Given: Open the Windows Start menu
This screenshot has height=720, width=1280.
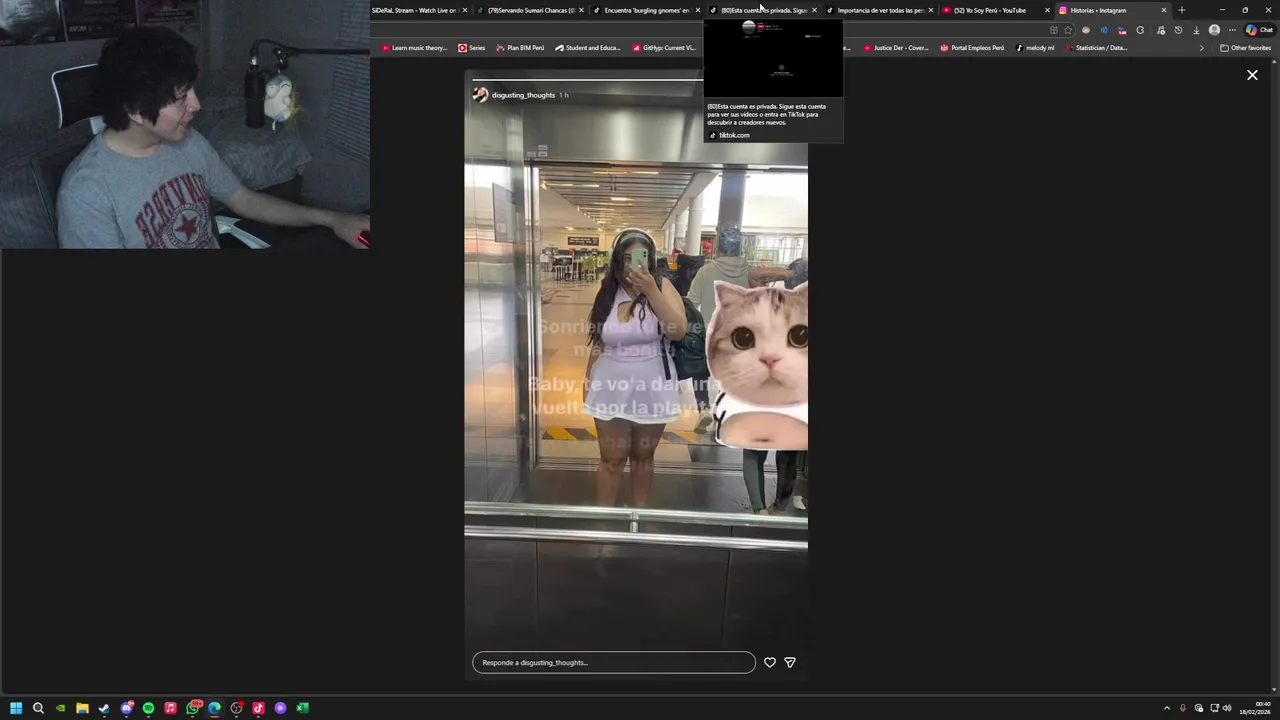Looking at the screenshot, I should [x=16, y=708].
